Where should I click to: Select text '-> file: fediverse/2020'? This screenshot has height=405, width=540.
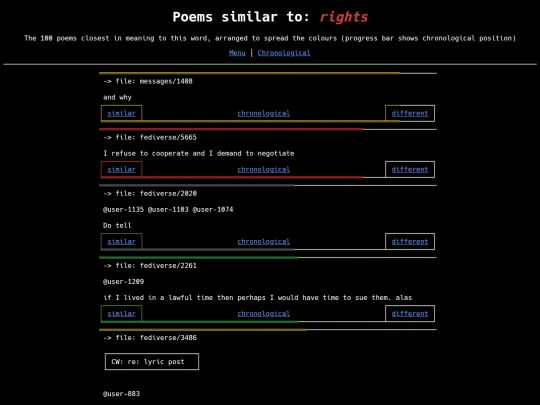tap(150, 194)
